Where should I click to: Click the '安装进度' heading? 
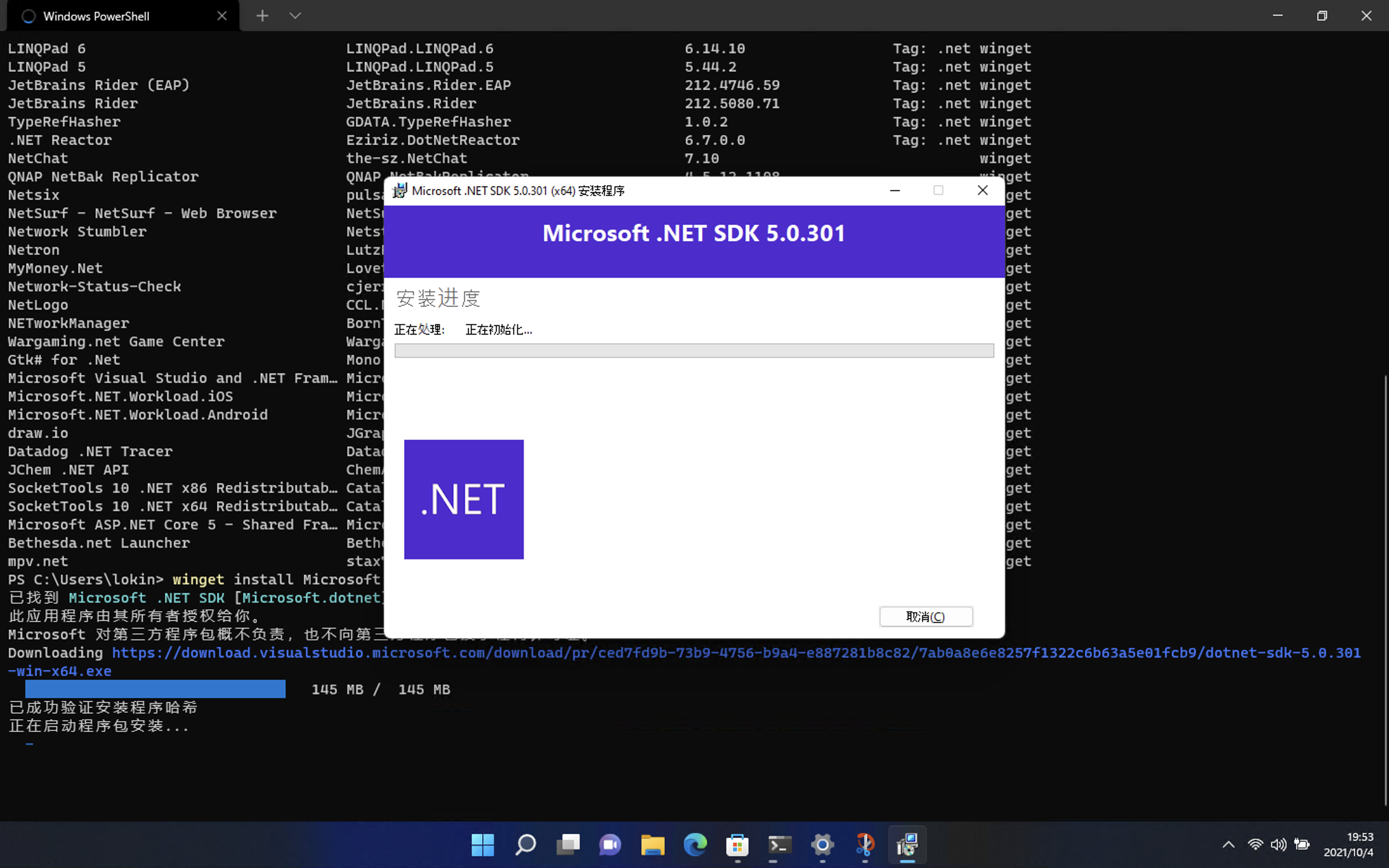coord(438,298)
